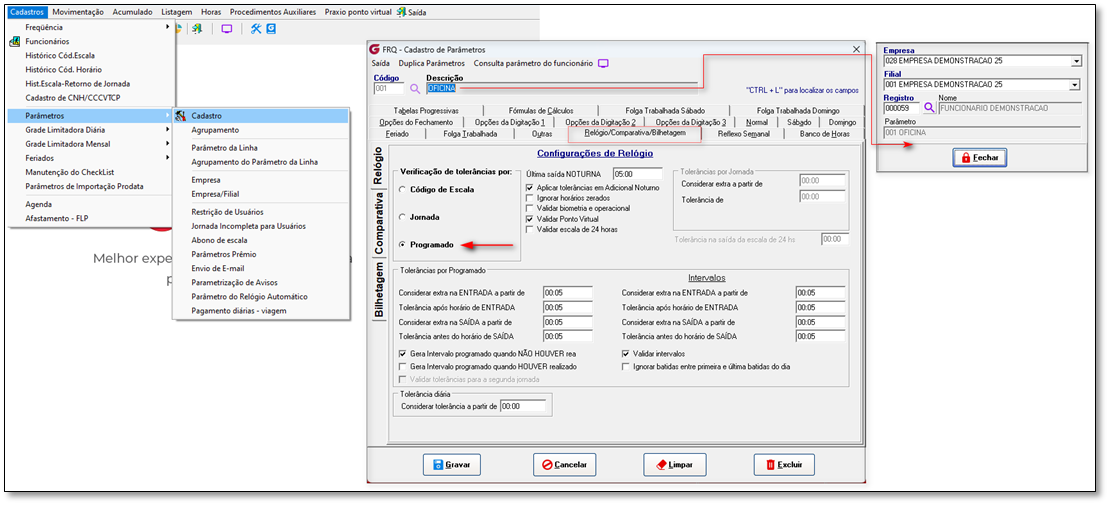Enable Ignorar batidas entre primeira e última

point(625,367)
